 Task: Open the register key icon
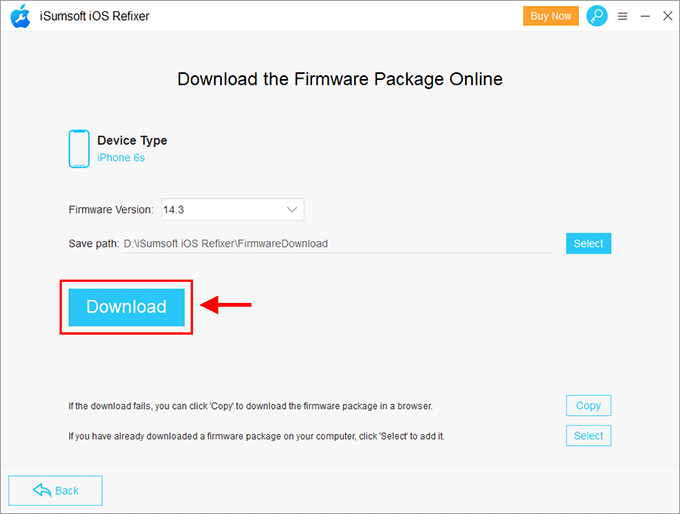pyautogui.click(x=597, y=16)
